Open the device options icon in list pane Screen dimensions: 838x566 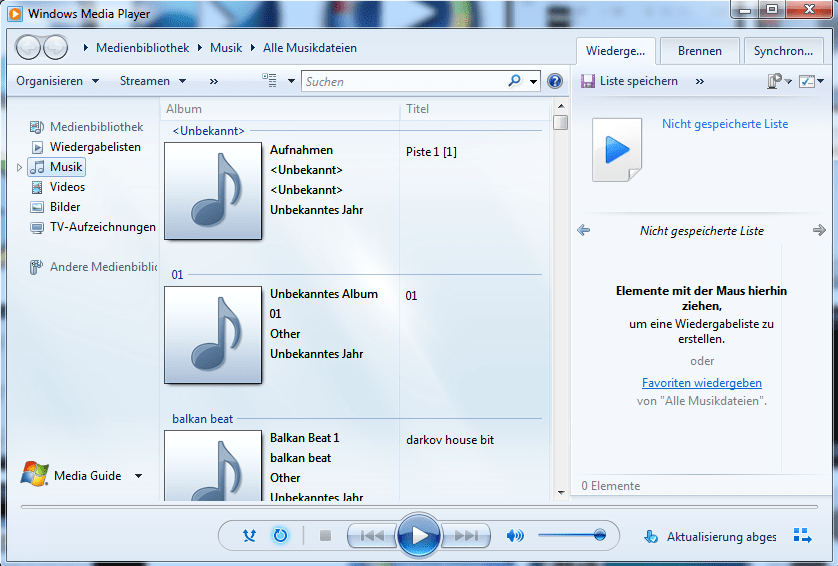tap(779, 81)
